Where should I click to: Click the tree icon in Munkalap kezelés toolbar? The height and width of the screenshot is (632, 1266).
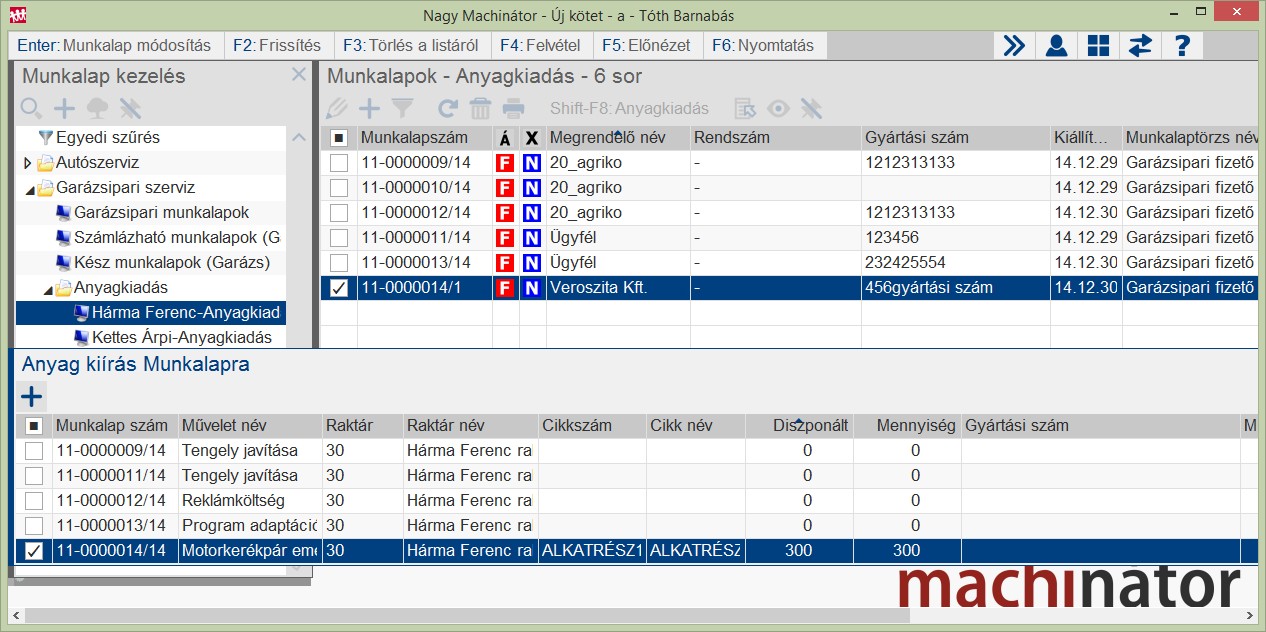point(97,108)
